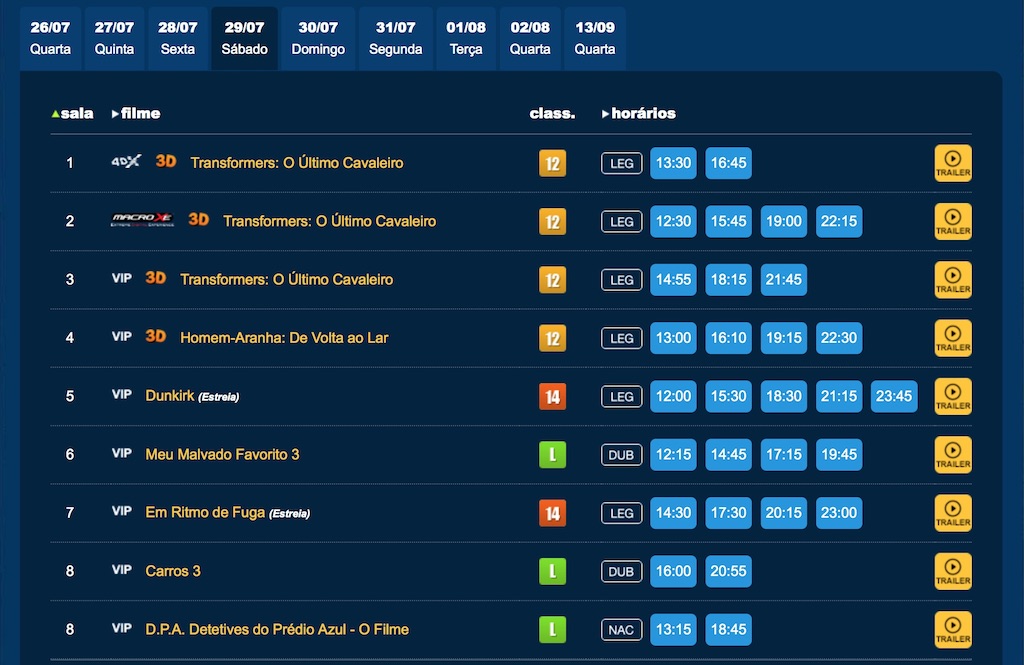
Task: Open the 27/07 Quinta tab
Action: click(114, 38)
